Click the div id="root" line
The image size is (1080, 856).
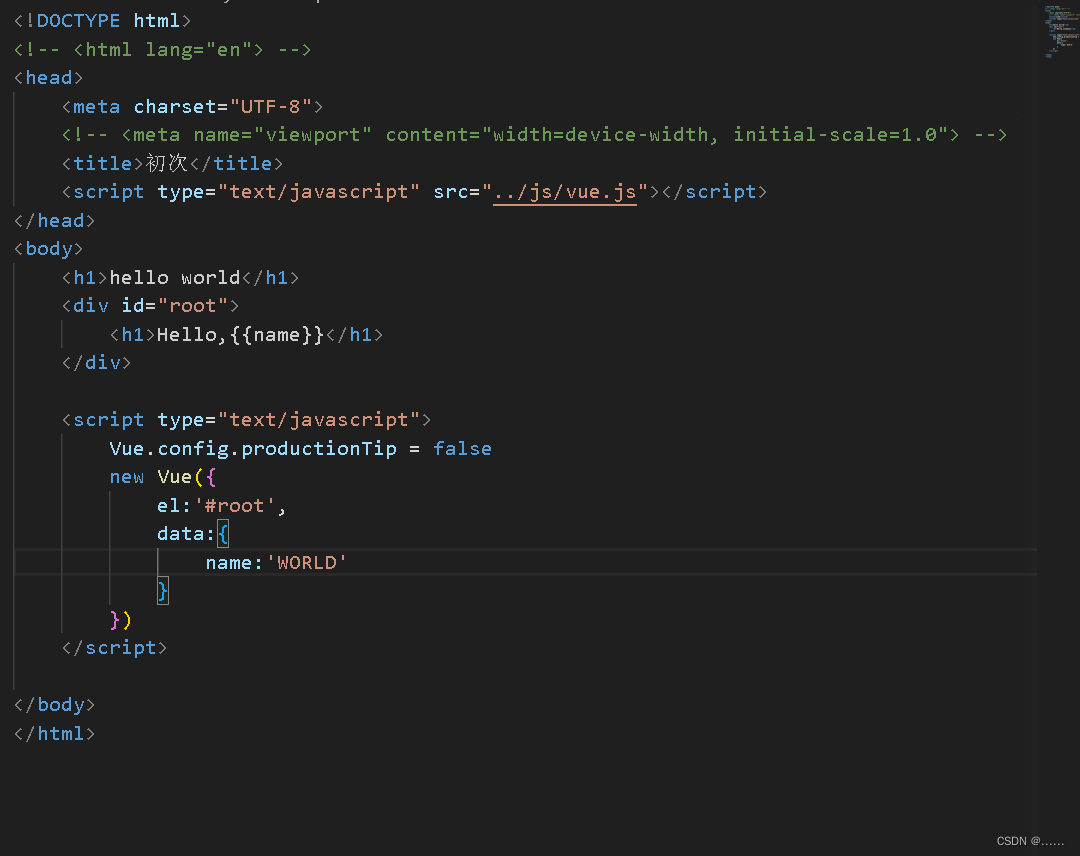[150, 306]
